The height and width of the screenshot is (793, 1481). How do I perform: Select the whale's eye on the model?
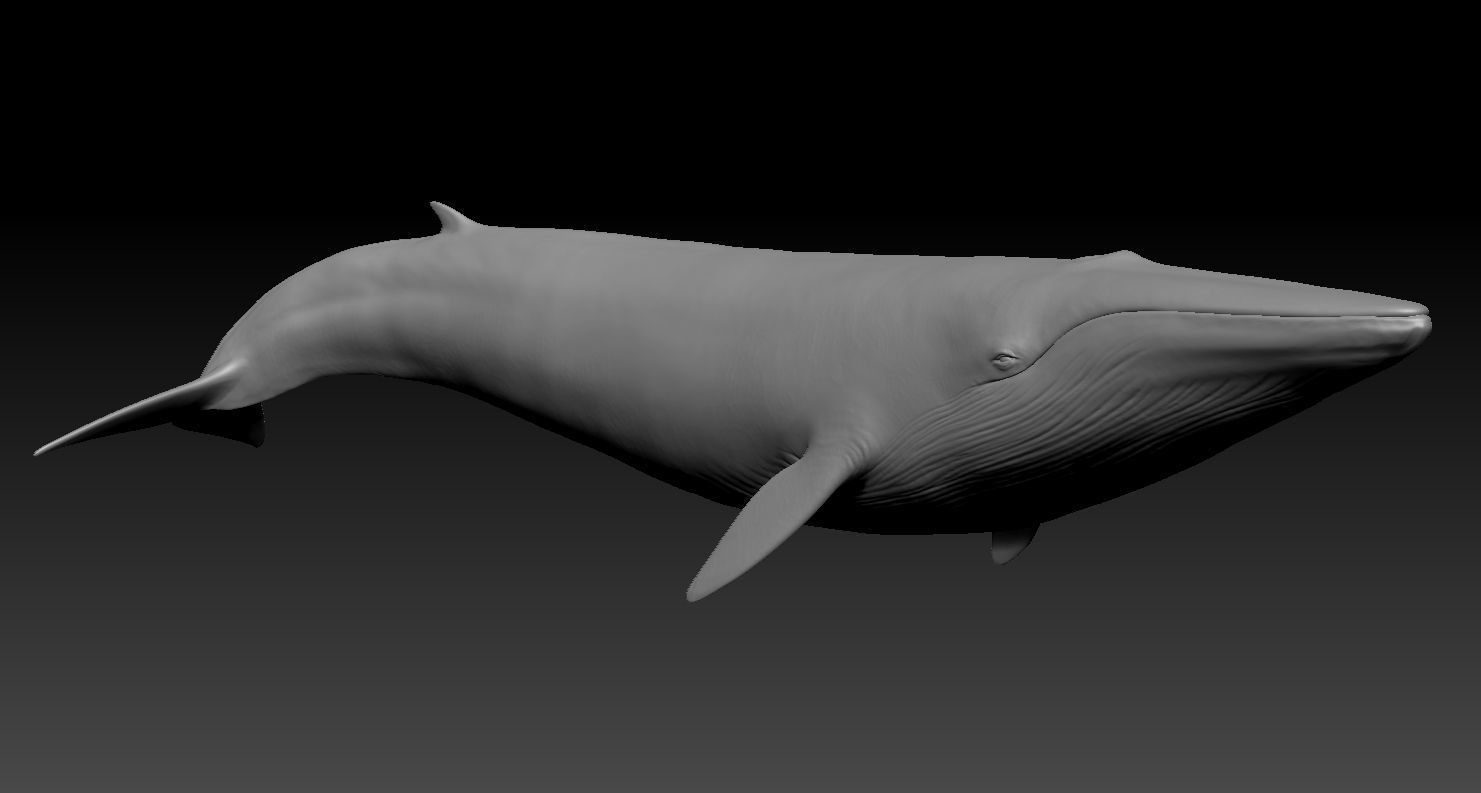click(x=1005, y=360)
